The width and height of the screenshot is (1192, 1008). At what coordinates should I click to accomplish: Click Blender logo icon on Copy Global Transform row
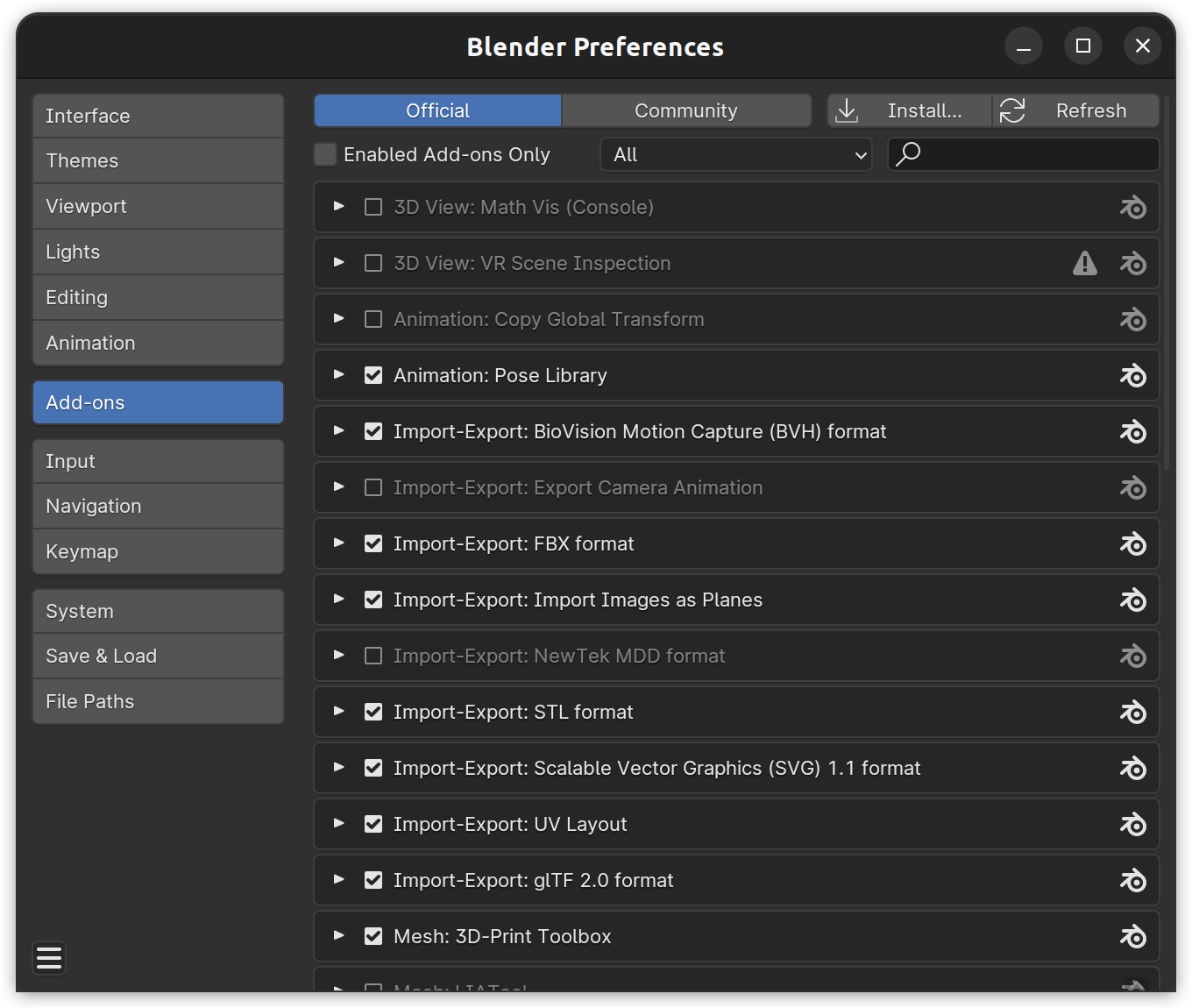[x=1132, y=320]
